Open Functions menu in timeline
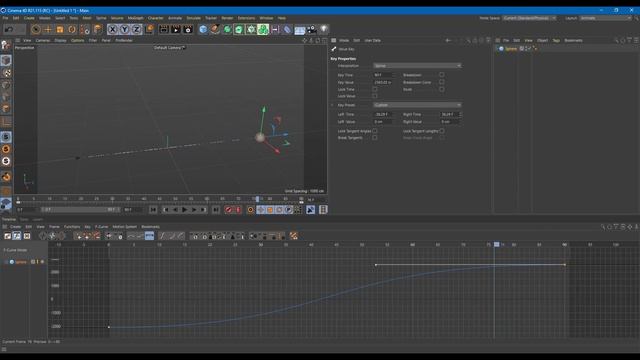 72,227
